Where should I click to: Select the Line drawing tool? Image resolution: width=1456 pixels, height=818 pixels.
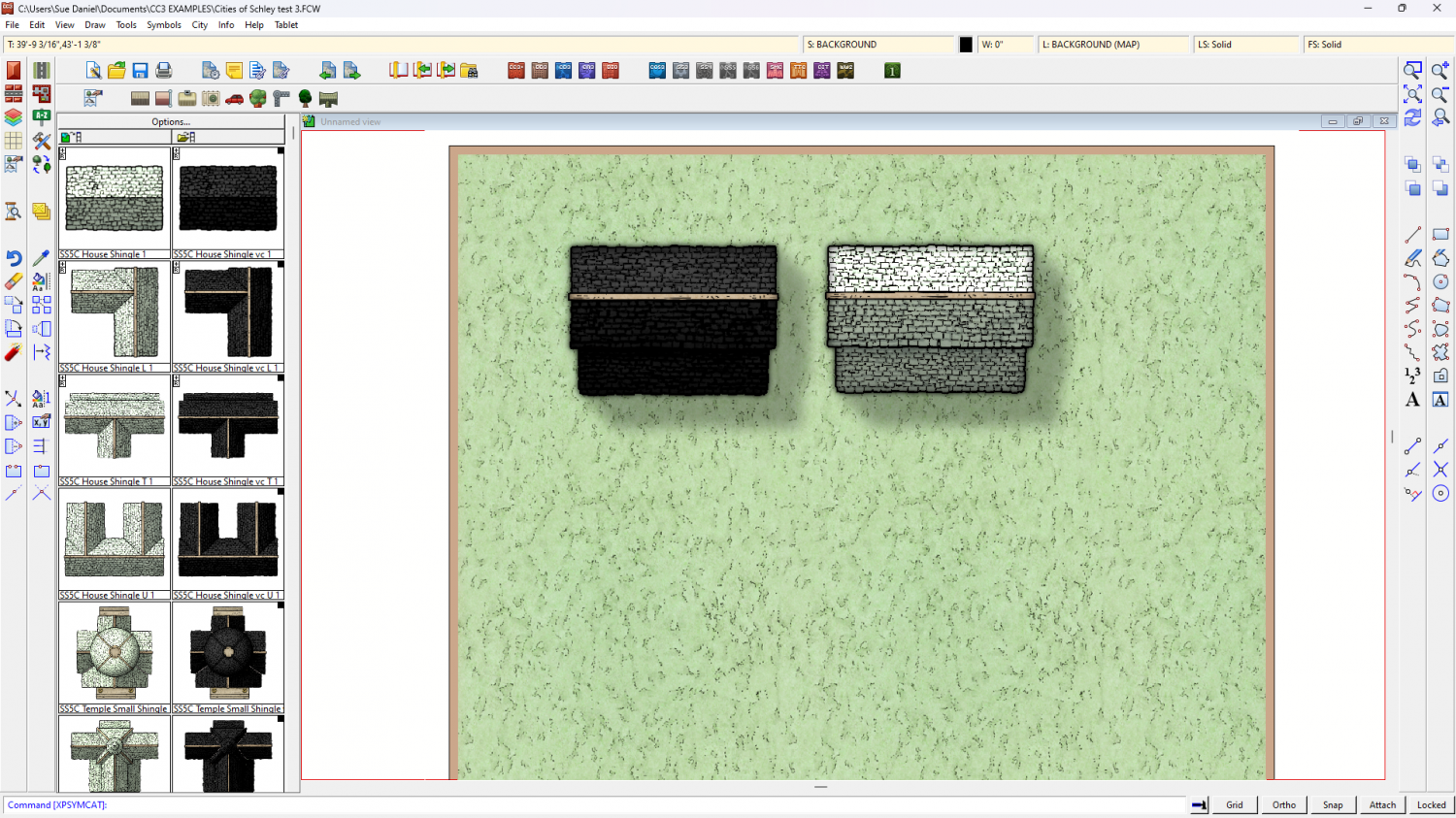[1413, 235]
